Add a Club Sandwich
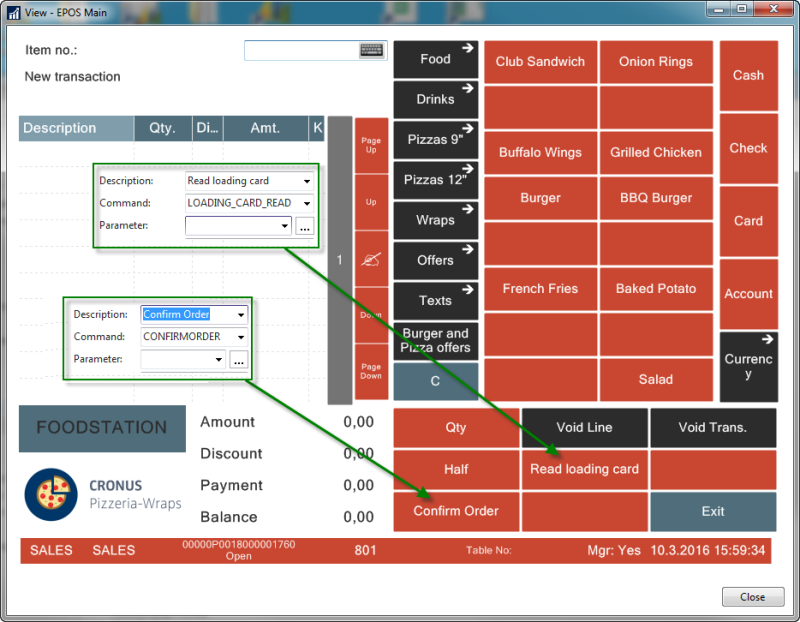Viewport: 800px width, 622px height. (x=540, y=62)
